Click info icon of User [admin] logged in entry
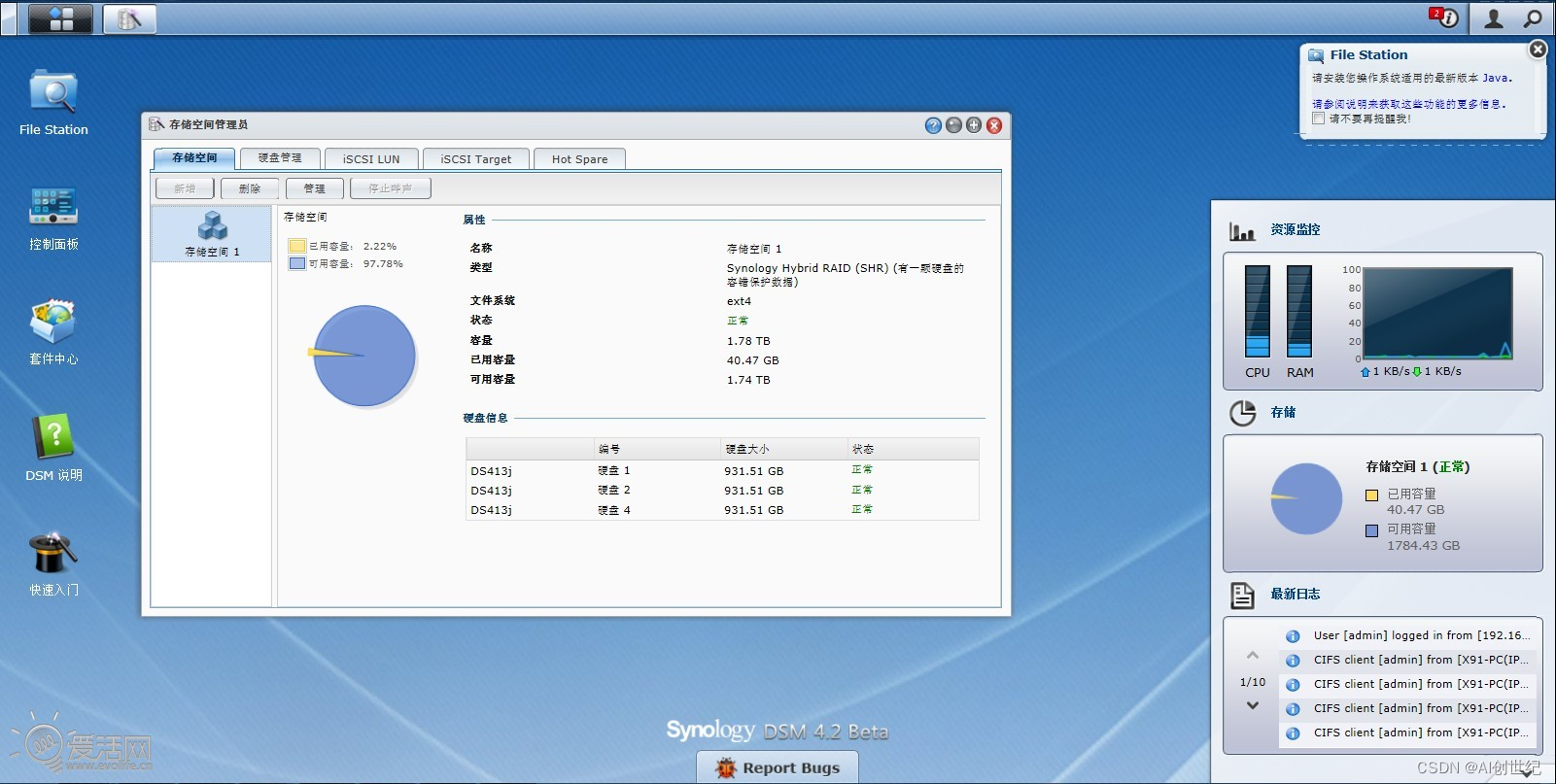The width and height of the screenshot is (1556, 784). pyautogui.click(x=1293, y=636)
